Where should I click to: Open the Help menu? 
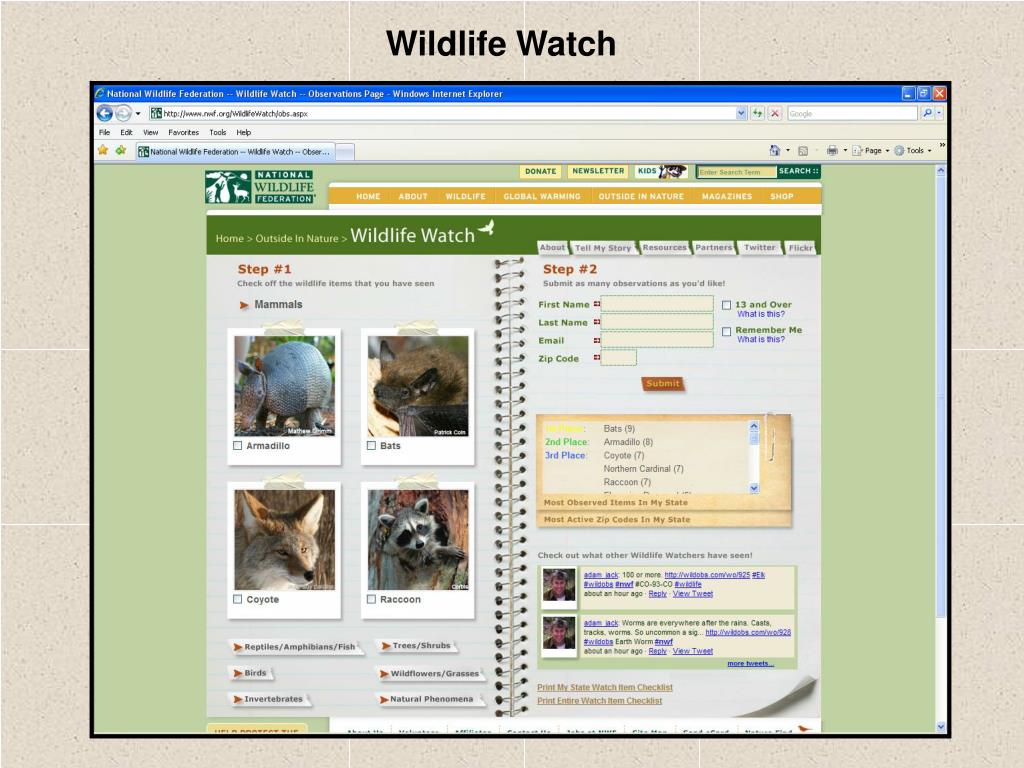click(x=244, y=132)
